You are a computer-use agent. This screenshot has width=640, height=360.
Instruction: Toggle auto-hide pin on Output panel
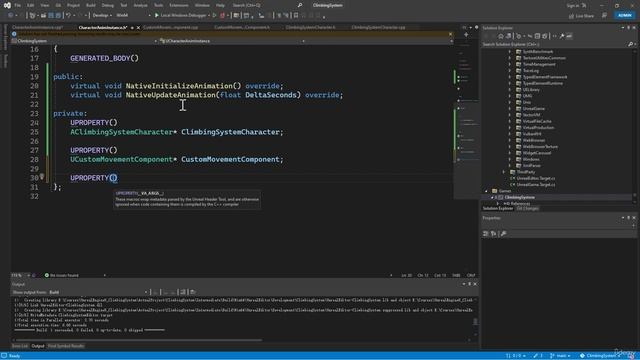tap(469, 284)
